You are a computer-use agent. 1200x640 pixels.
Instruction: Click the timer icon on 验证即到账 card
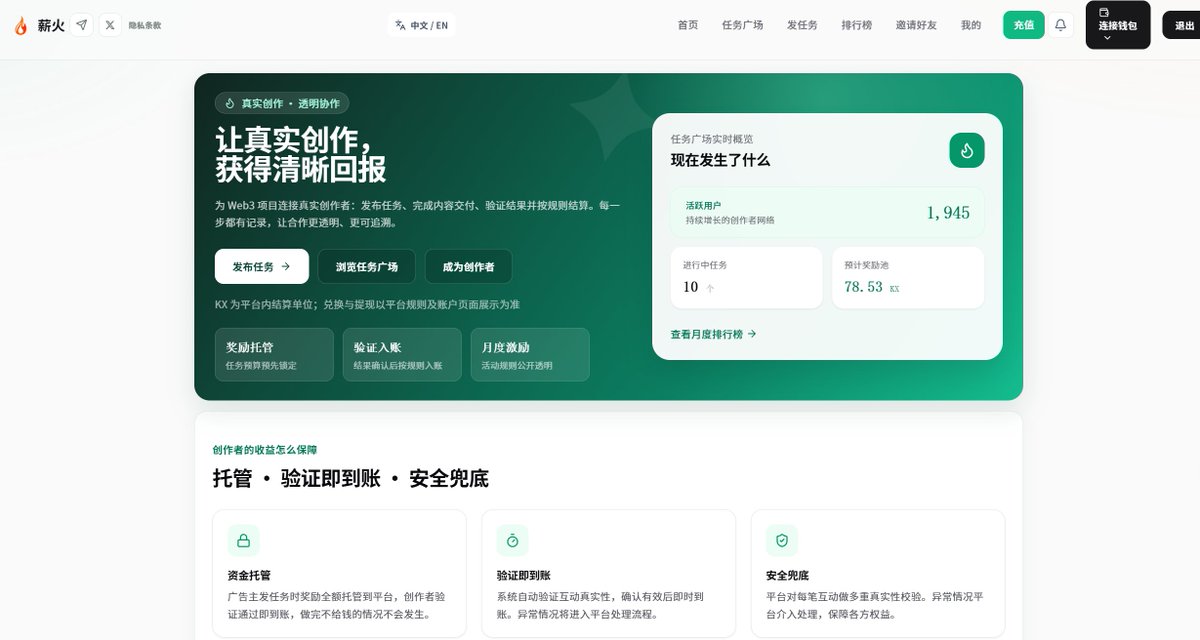(x=512, y=540)
